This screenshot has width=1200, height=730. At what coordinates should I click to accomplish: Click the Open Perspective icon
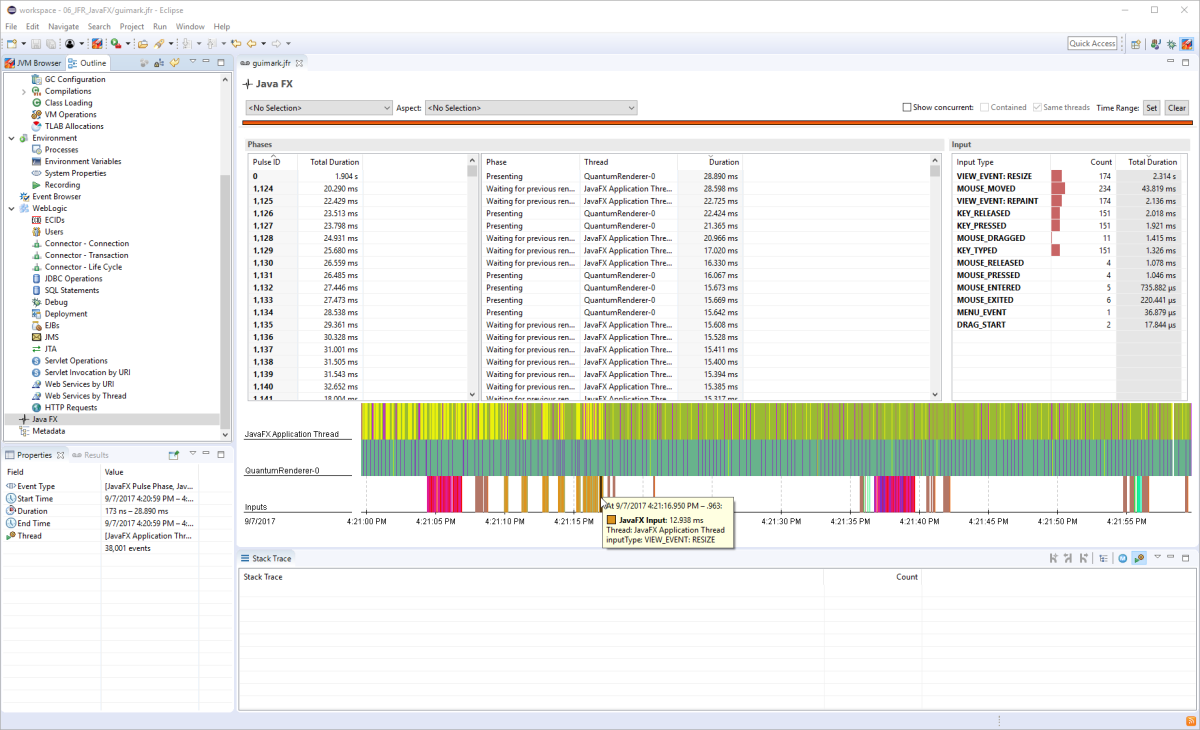tap(1136, 44)
